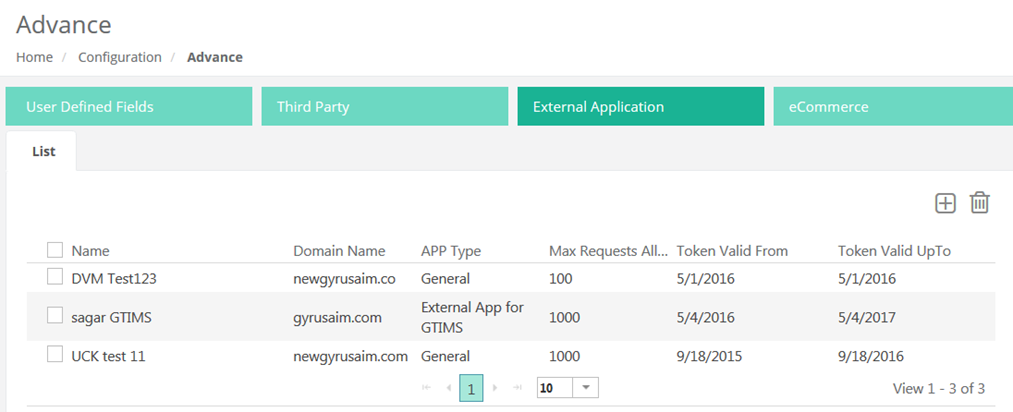This screenshot has height=412, width=1013.
Task: Go to first page pager icon
Action: pos(428,387)
